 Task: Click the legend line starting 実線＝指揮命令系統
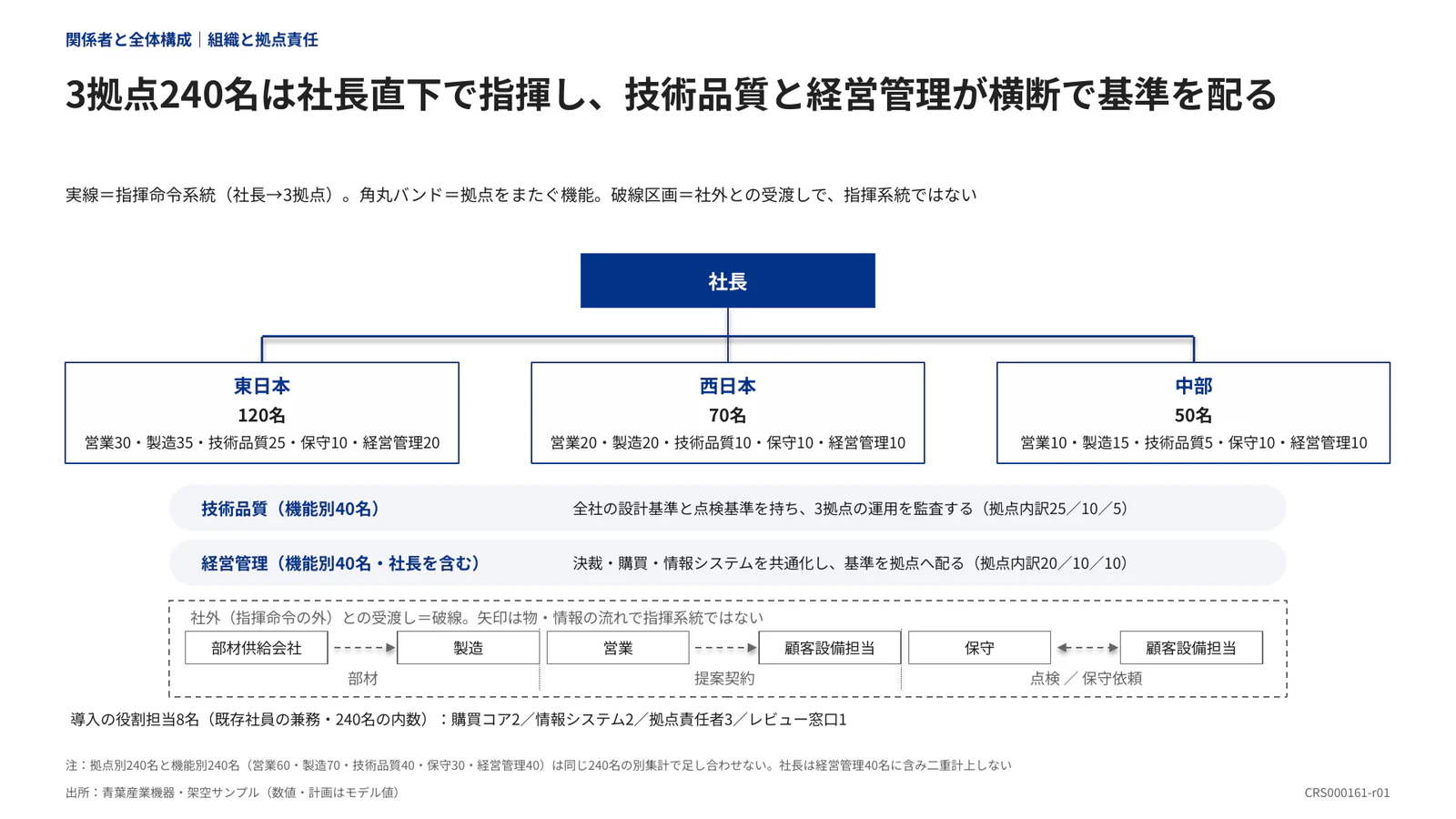coord(521,195)
